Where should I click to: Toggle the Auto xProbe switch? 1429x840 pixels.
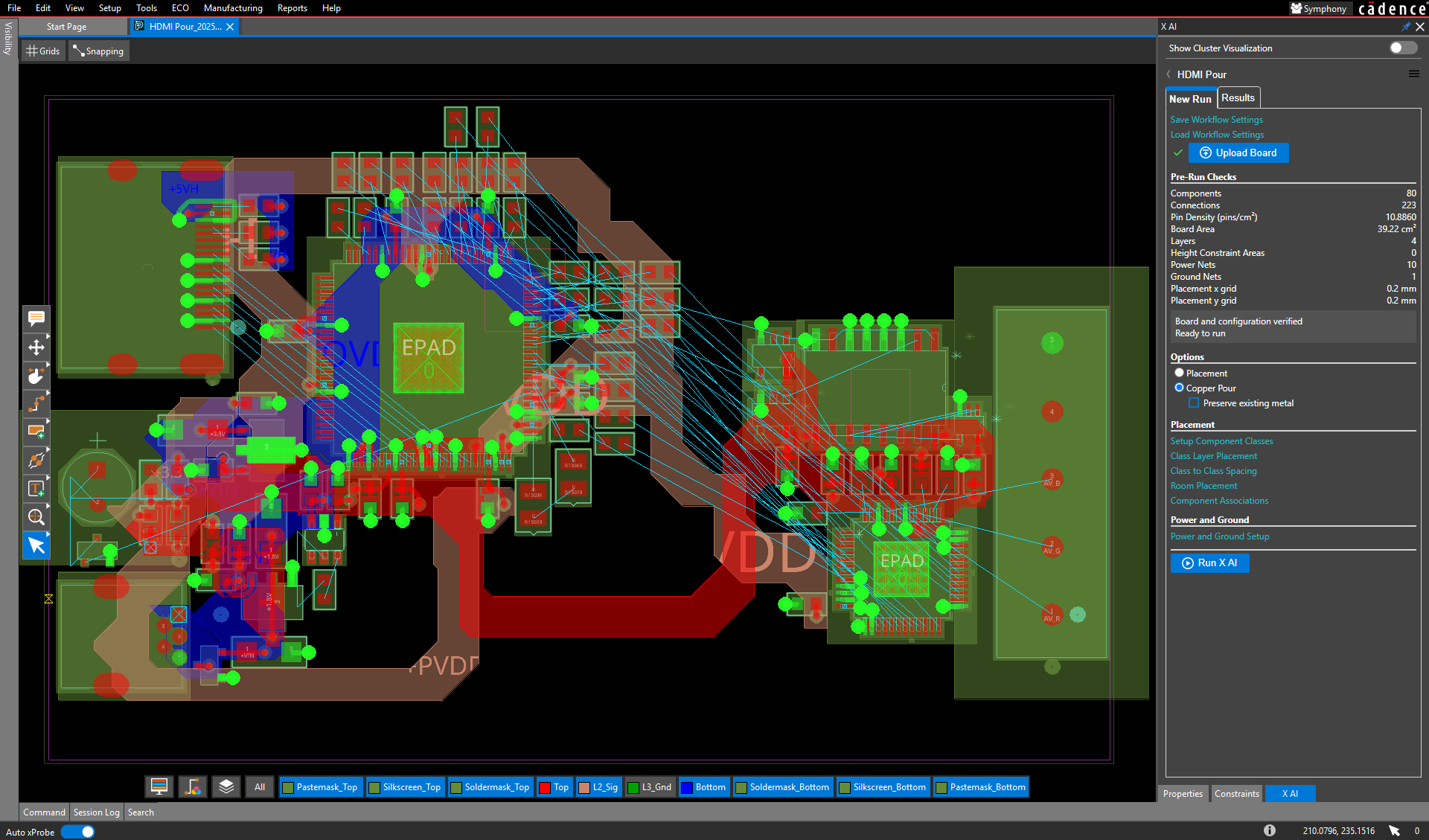77,832
